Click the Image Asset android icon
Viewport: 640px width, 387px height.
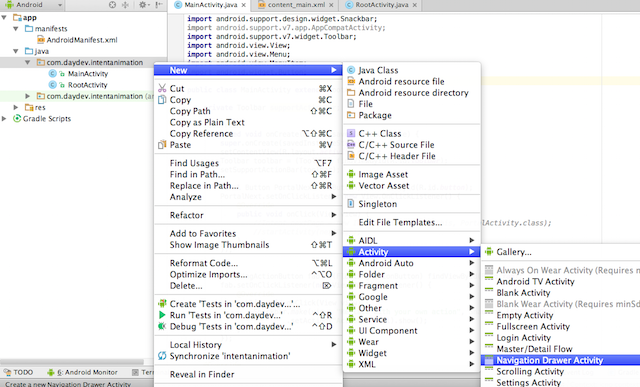(351, 174)
